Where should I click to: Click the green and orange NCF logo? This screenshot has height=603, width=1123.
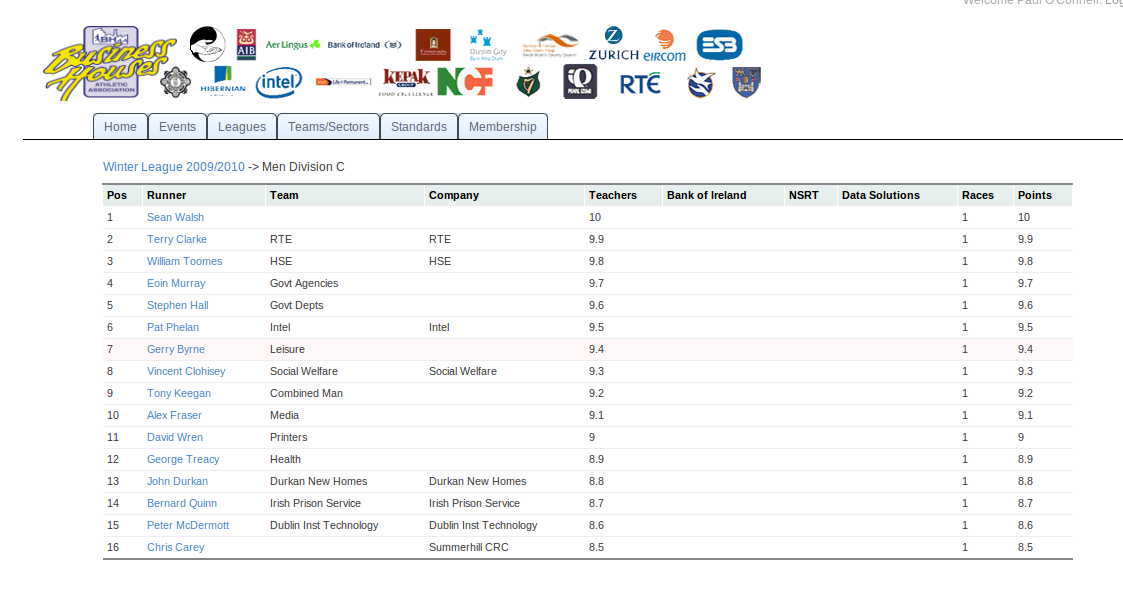point(465,82)
